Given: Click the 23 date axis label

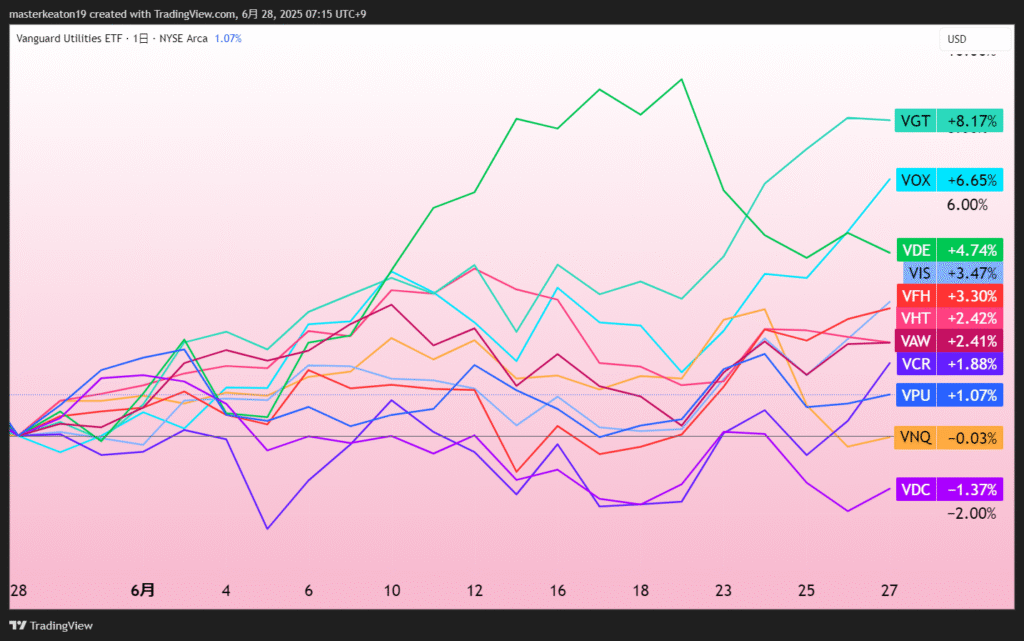Looking at the screenshot, I should [x=724, y=590].
